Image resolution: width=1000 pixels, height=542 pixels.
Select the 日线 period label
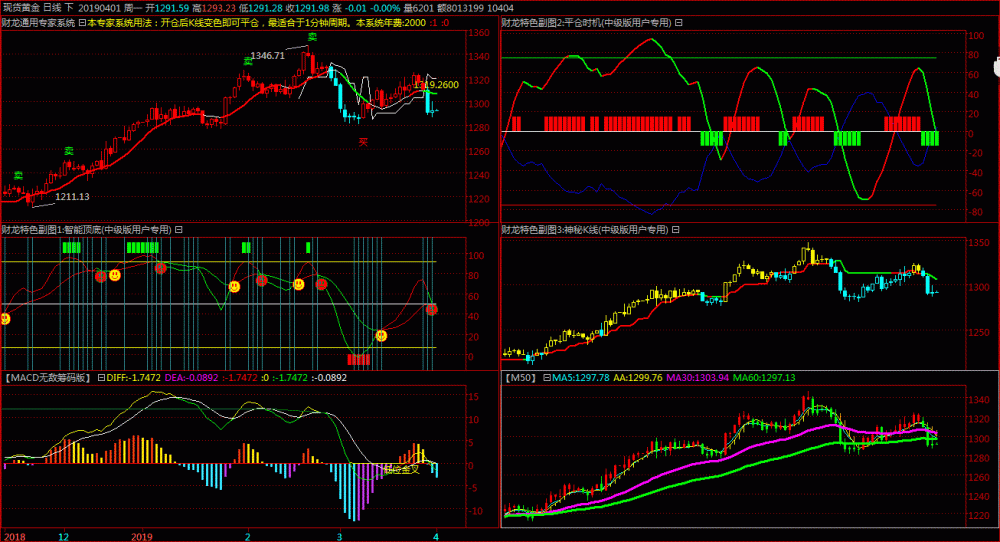point(52,8)
